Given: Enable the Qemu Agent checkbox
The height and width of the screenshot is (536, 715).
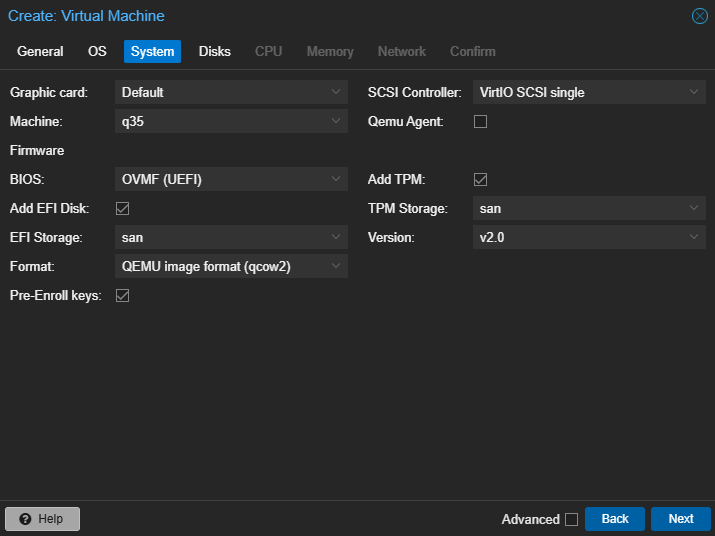Looking at the screenshot, I should click(480, 121).
